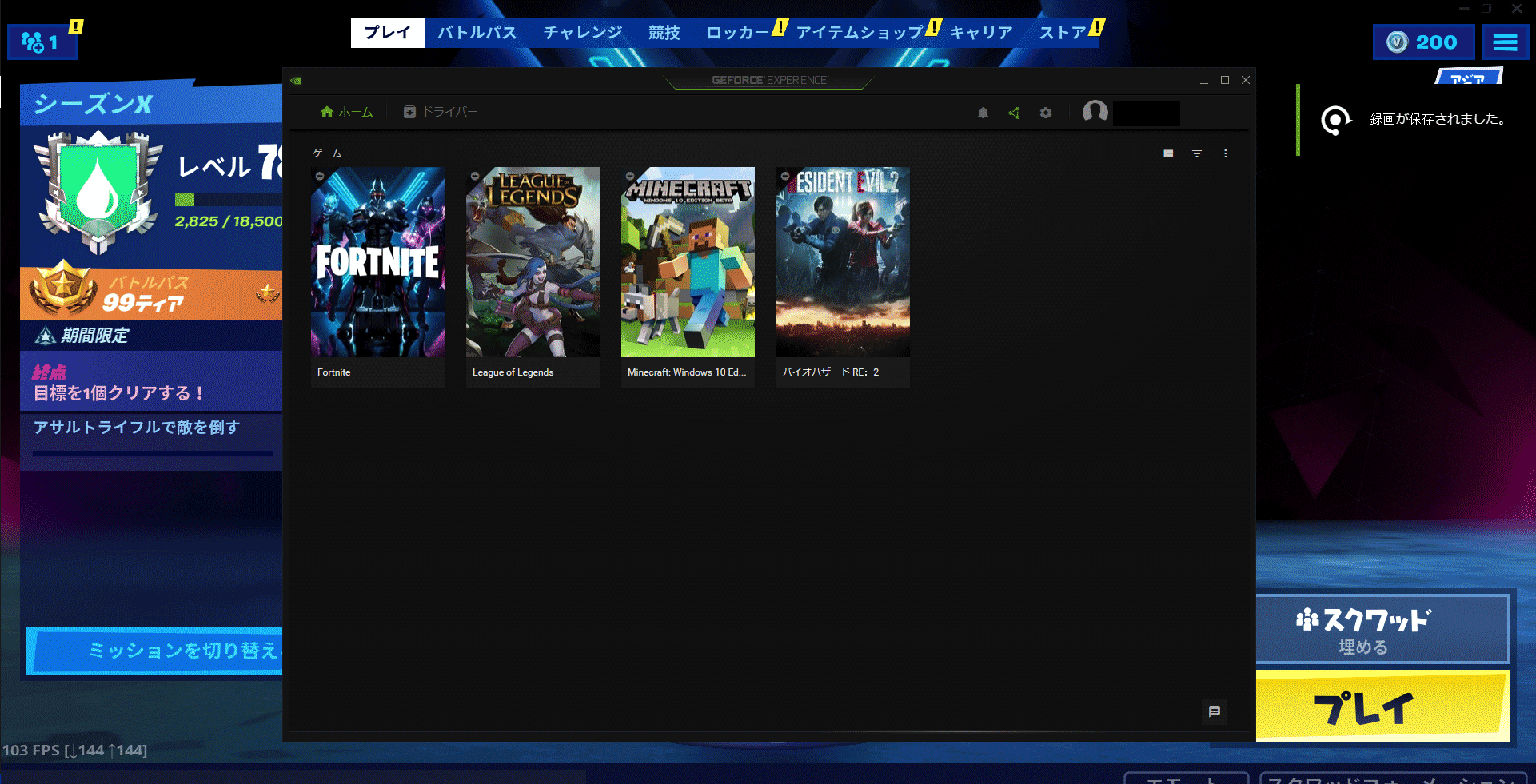
Task: Click the status badge on Resident Evil 2 cover
Action: [785, 176]
